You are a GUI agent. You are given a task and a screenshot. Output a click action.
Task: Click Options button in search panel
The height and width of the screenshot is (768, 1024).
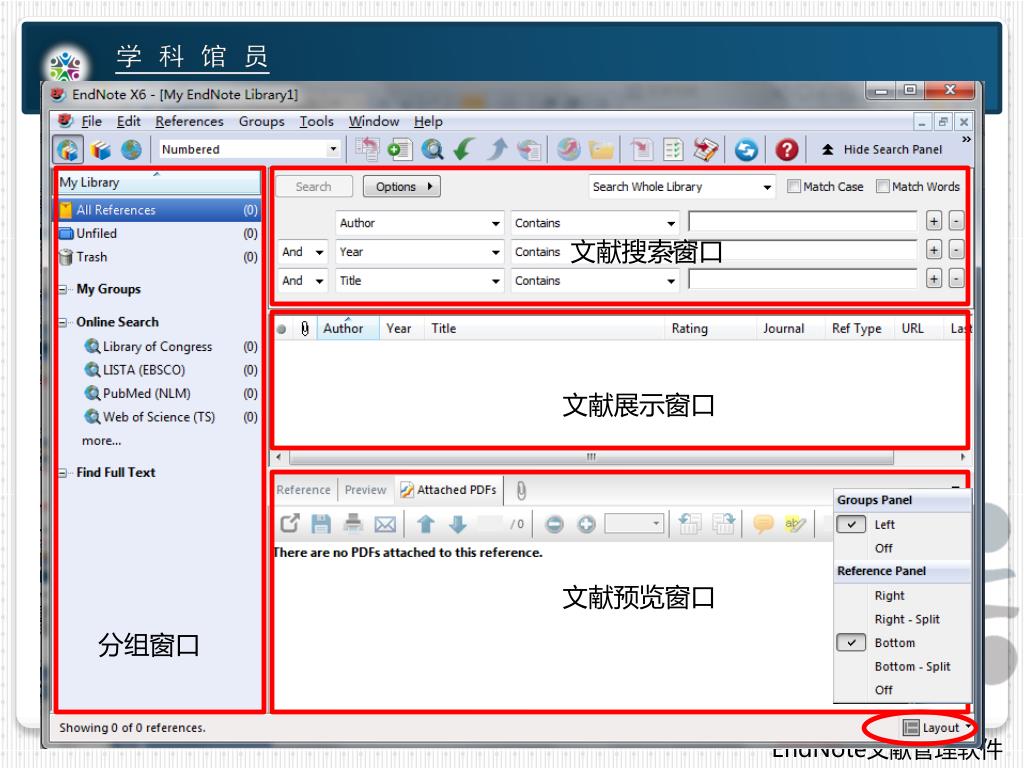pyautogui.click(x=402, y=187)
